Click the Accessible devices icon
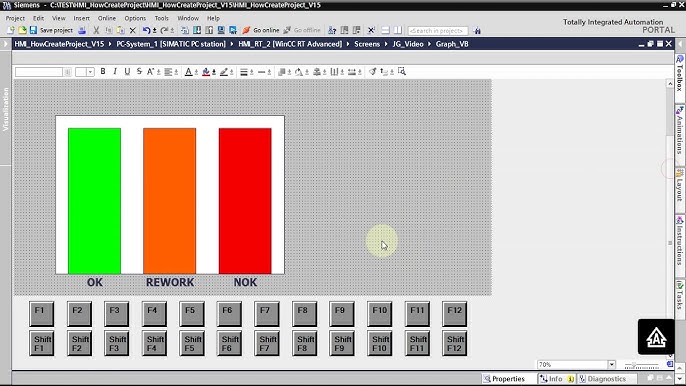Viewport: 686px width, 386px height. point(332,30)
